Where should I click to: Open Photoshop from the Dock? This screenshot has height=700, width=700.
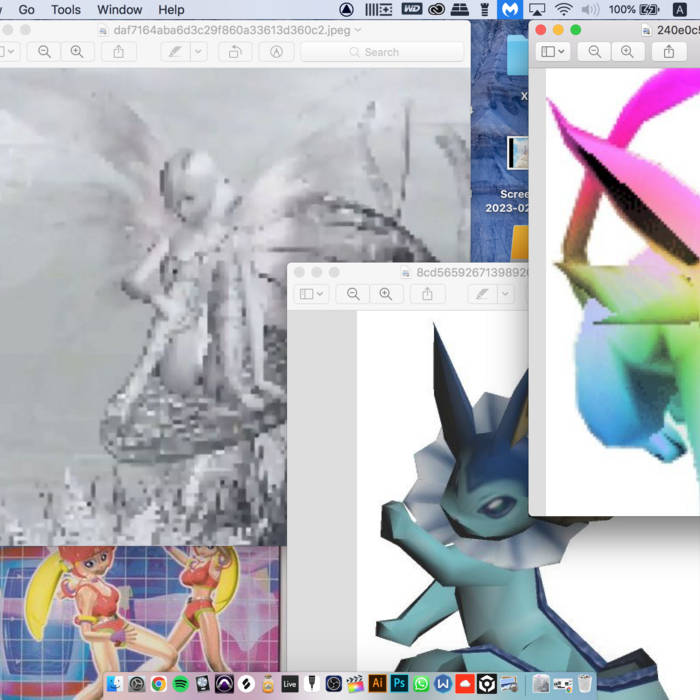pos(399,684)
